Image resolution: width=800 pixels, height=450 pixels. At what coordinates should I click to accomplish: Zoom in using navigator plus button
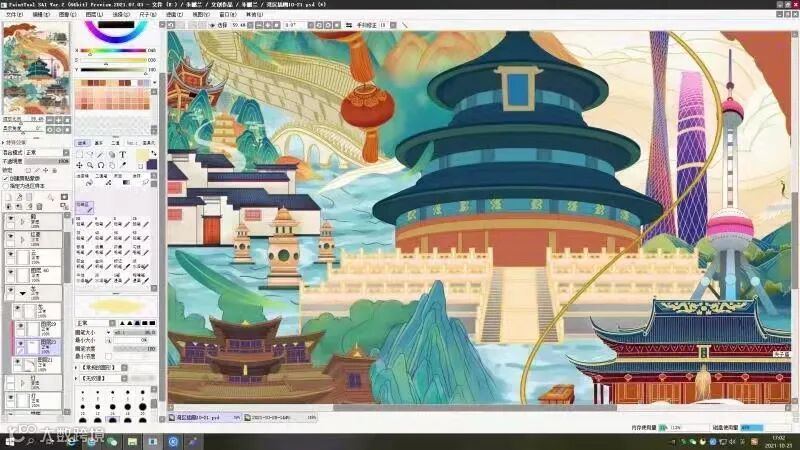pos(58,120)
